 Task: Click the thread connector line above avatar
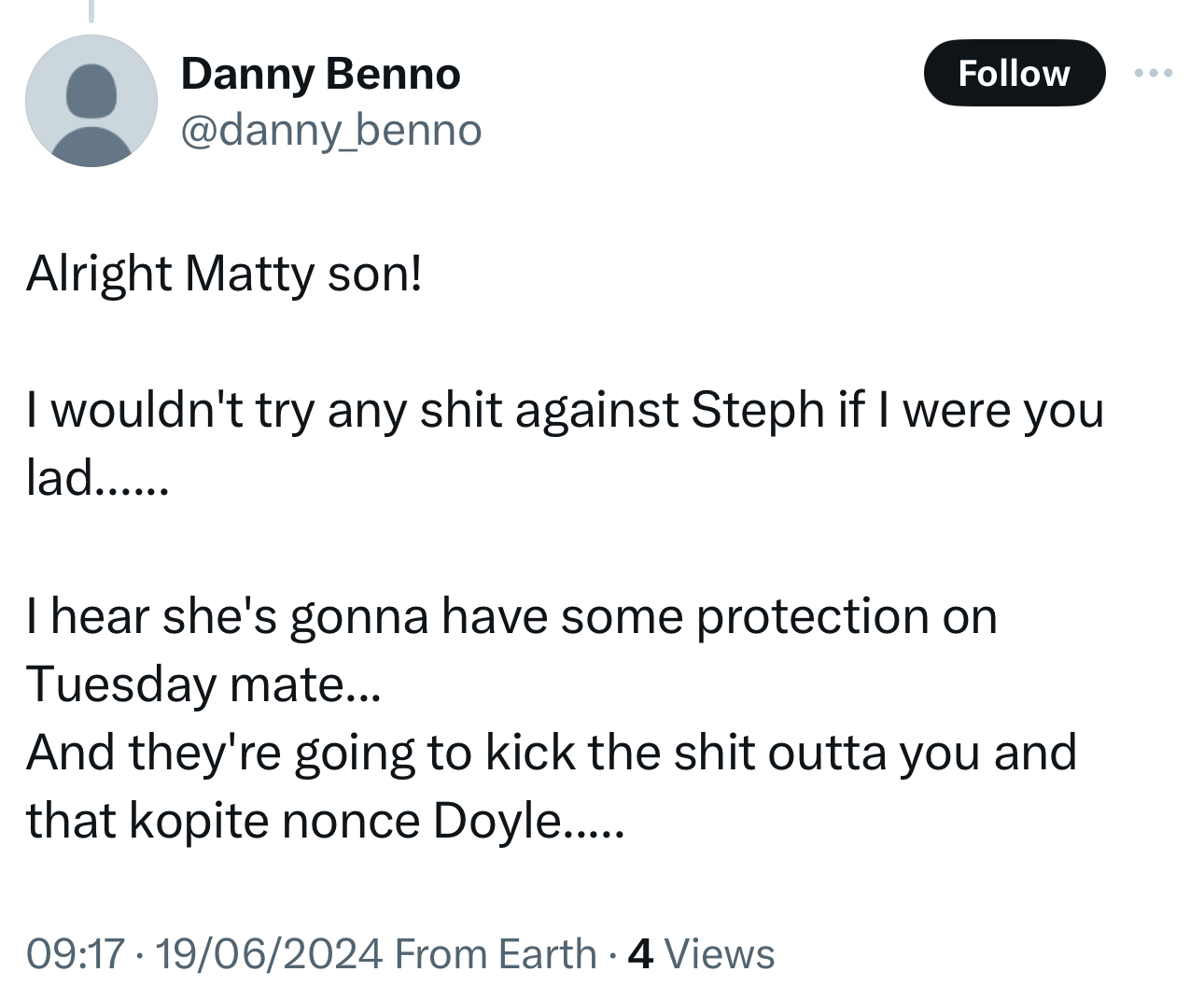tap(91, 11)
